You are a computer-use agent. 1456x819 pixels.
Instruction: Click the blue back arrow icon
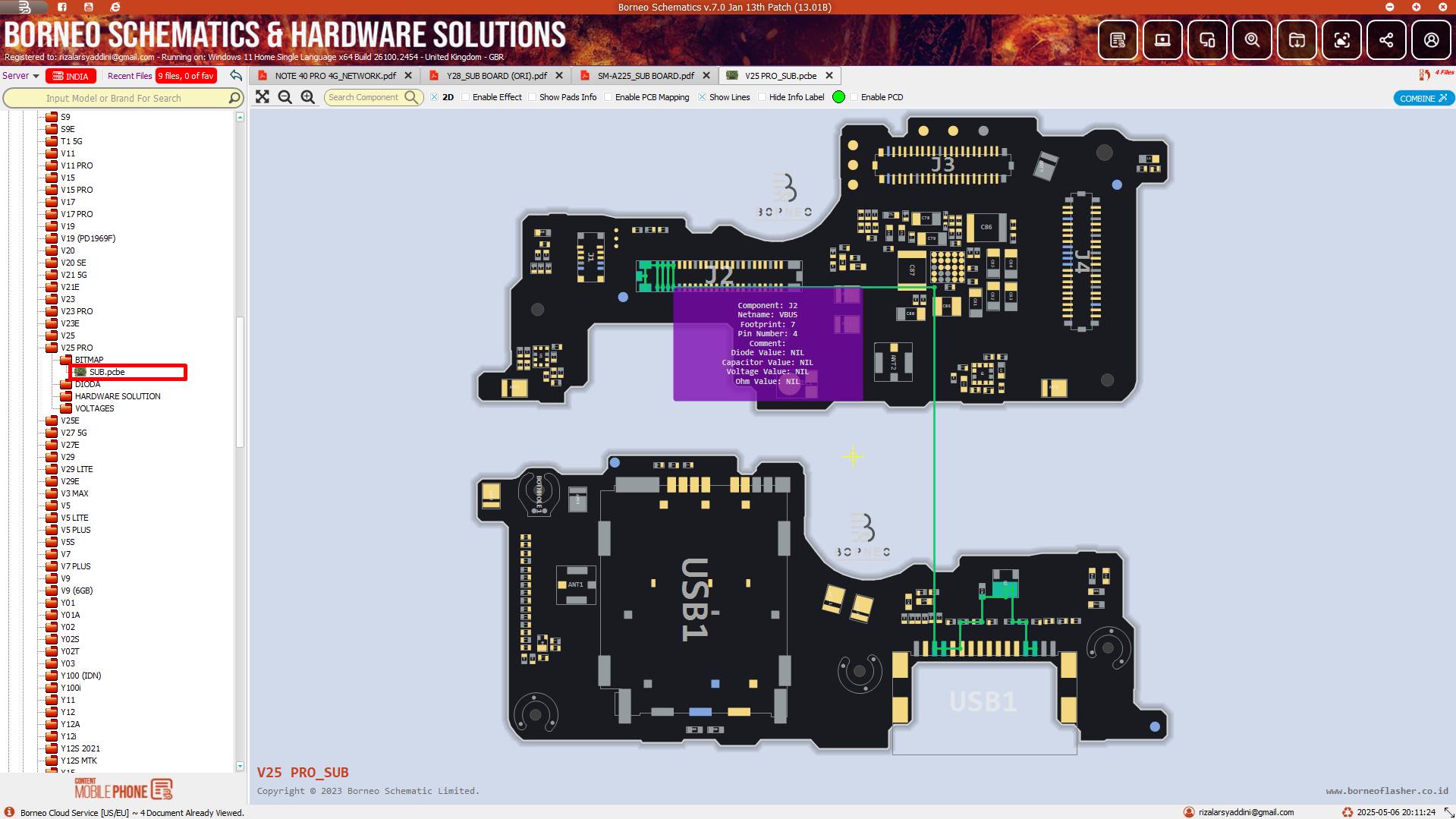tap(236, 76)
